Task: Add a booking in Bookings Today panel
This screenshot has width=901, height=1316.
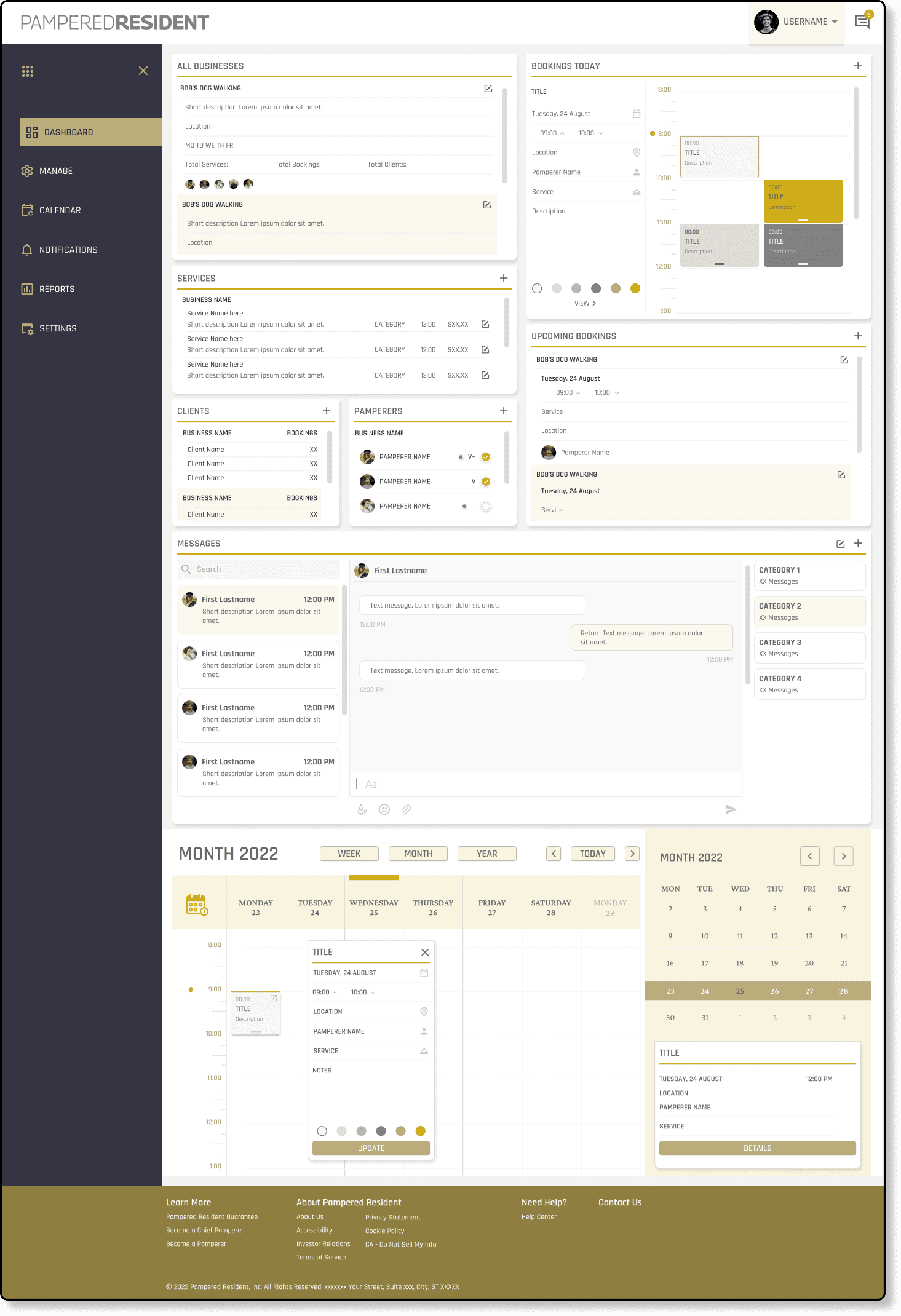Action: (x=858, y=66)
